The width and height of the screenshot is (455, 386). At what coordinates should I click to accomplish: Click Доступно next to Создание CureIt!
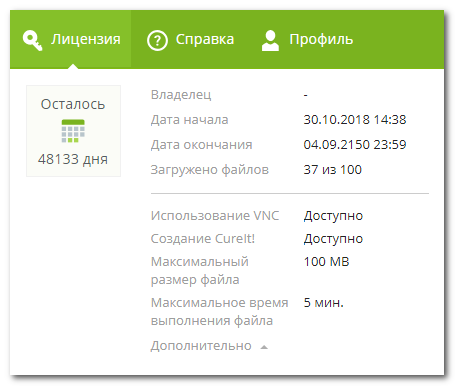click(333, 239)
